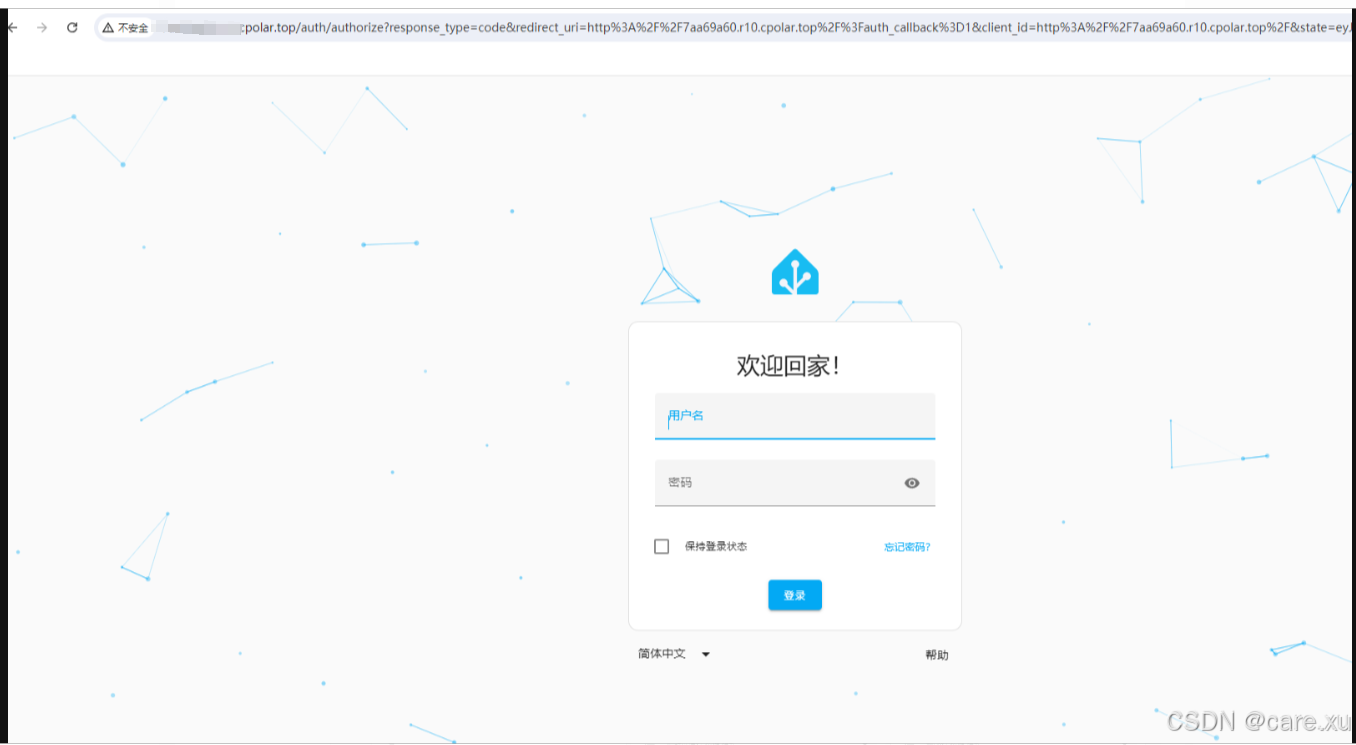Click the 保持登录状态 label text
The image size is (1356, 745).
pyautogui.click(x=716, y=547)
